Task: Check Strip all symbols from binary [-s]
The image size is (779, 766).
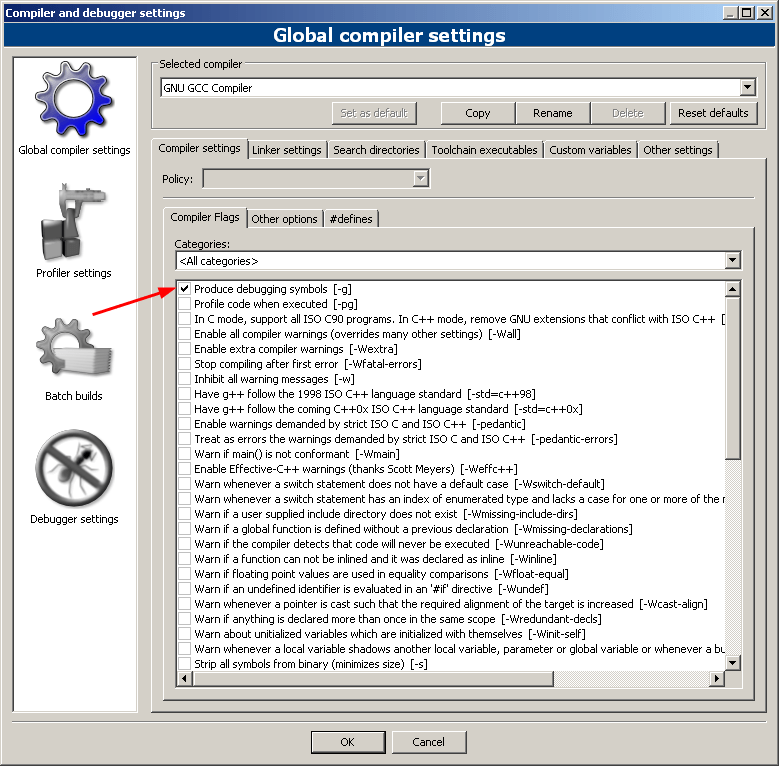Action: 185,664
